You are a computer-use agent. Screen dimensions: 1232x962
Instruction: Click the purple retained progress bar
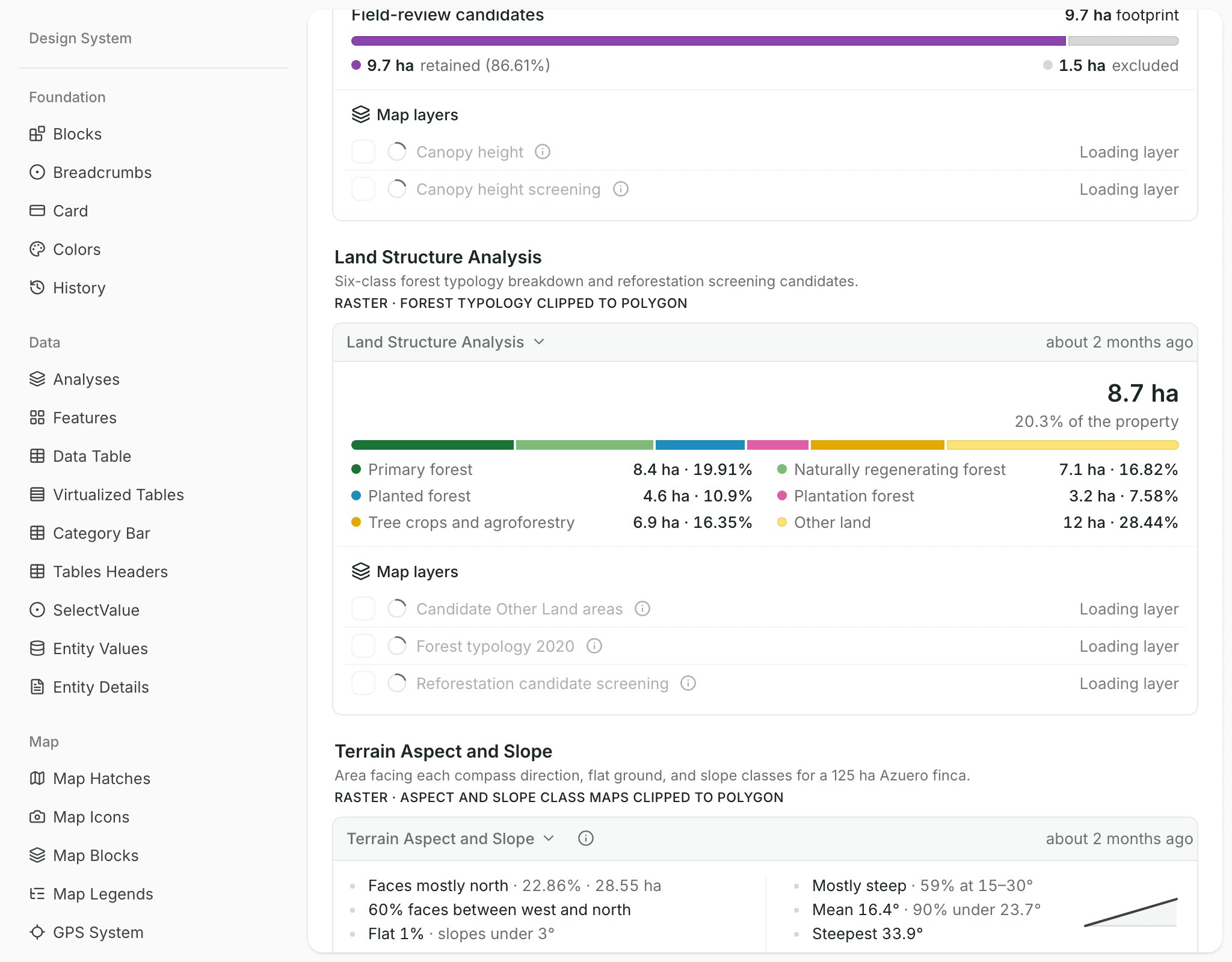709,41
